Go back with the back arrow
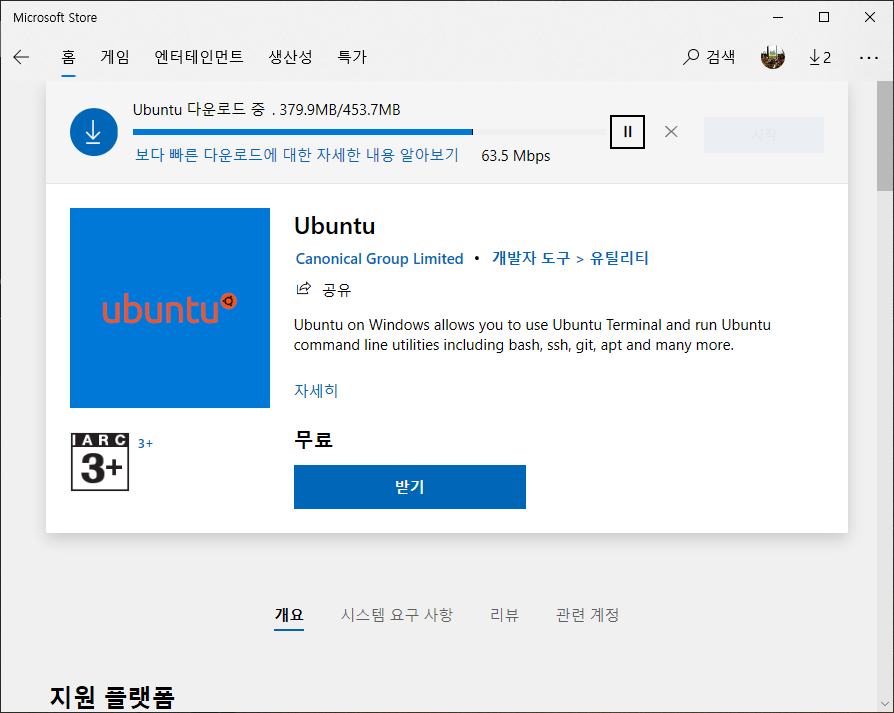The width and height of the screenshot is (894, 713). [x=21, y=57]
